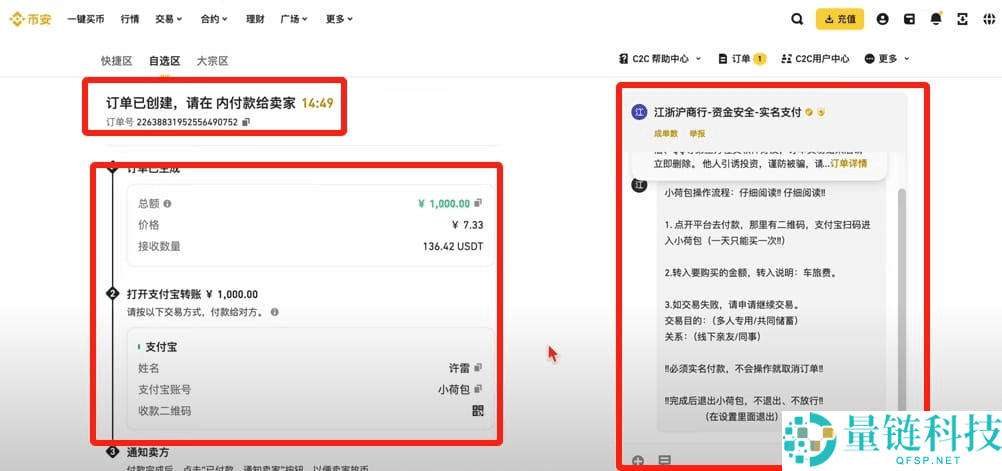Click info icon after 付款给对方
Screen dimensions: 1002x471
[x=274, y=313]
